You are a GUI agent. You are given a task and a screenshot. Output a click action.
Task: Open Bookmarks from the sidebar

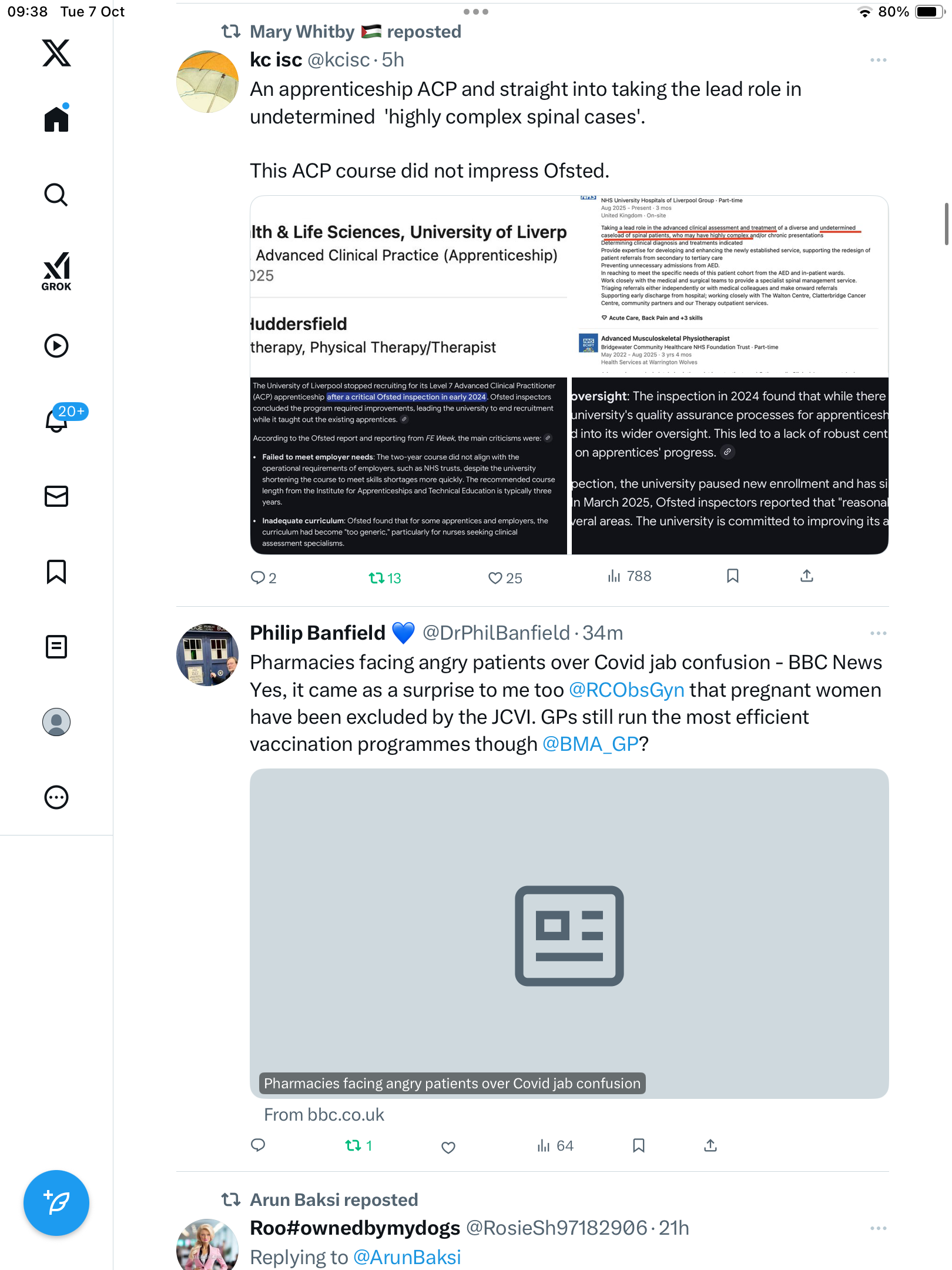pos(56,571)
